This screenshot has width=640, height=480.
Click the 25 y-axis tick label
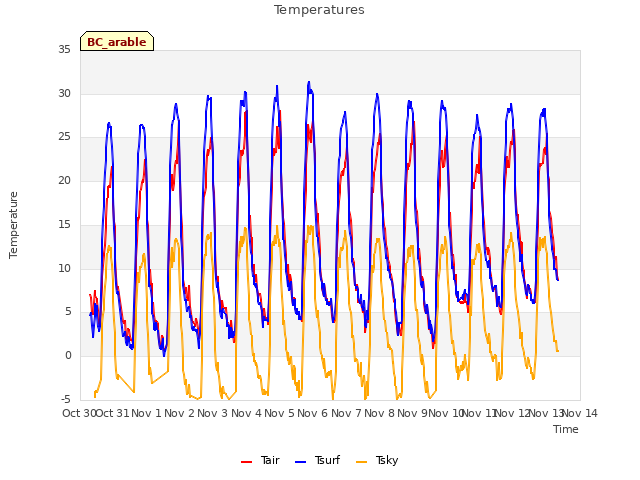point(64,137)
